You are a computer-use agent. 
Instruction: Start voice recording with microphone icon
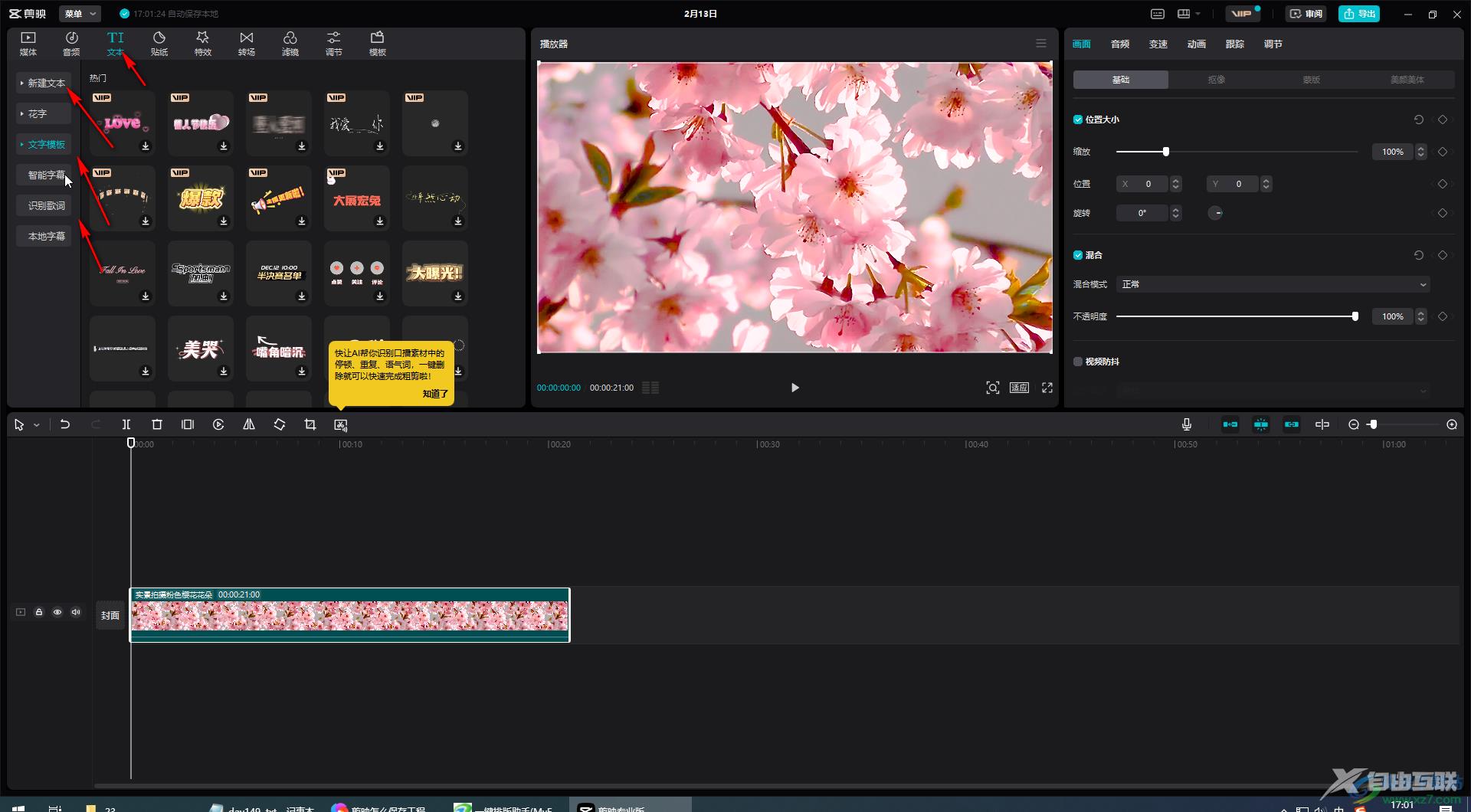pyautogui.click(x=1187, y=424)
